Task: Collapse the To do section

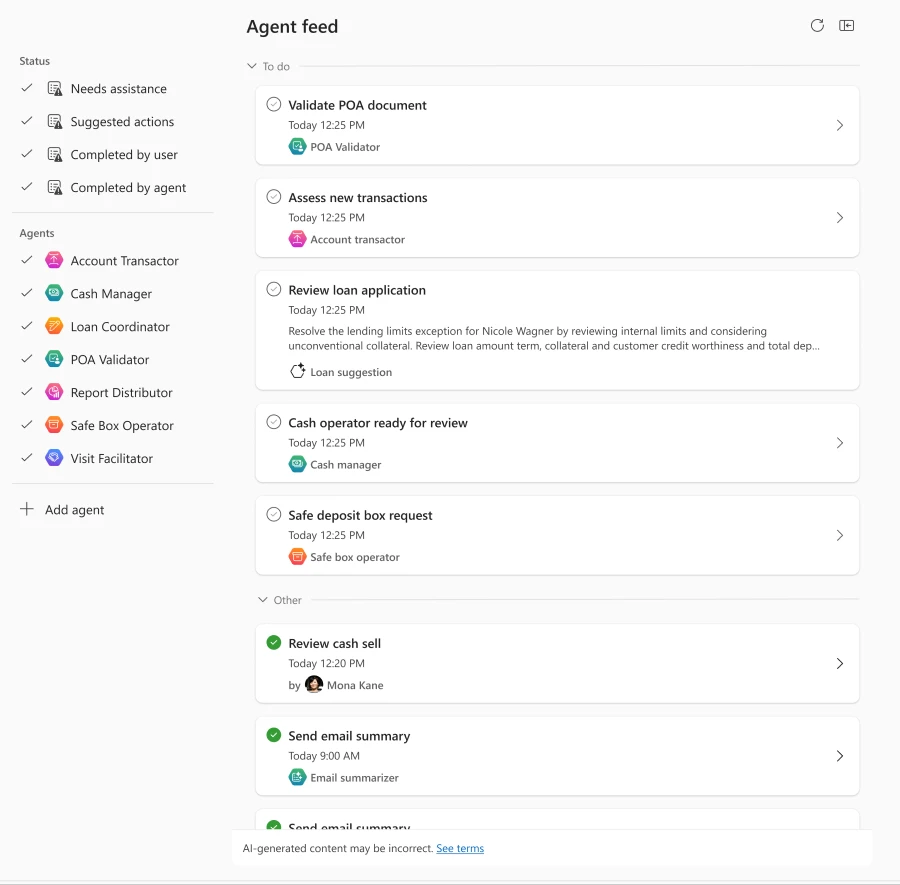Action: click(x=250, y=66)
